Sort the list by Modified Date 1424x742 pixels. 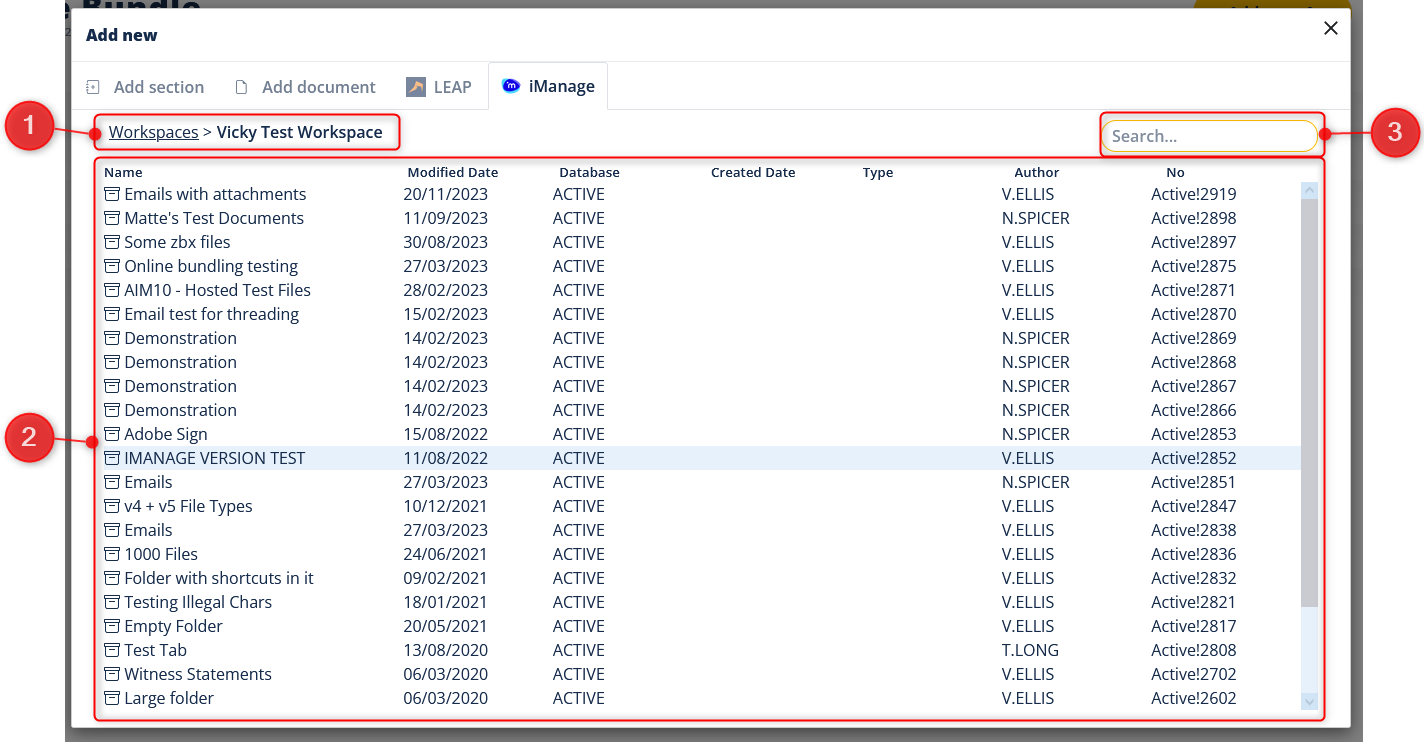coord(452,171)
